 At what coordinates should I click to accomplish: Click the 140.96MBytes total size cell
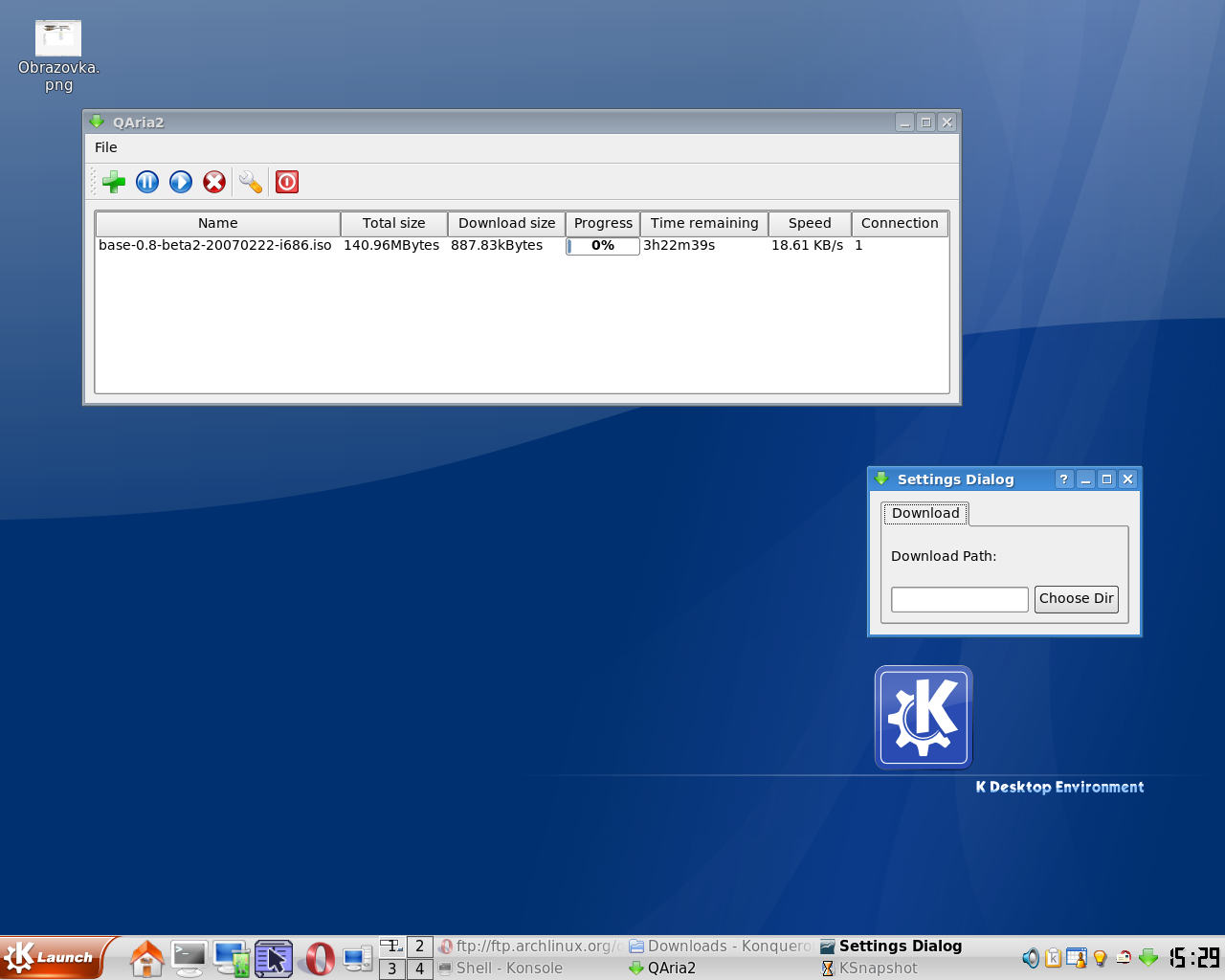click(391, 246)
